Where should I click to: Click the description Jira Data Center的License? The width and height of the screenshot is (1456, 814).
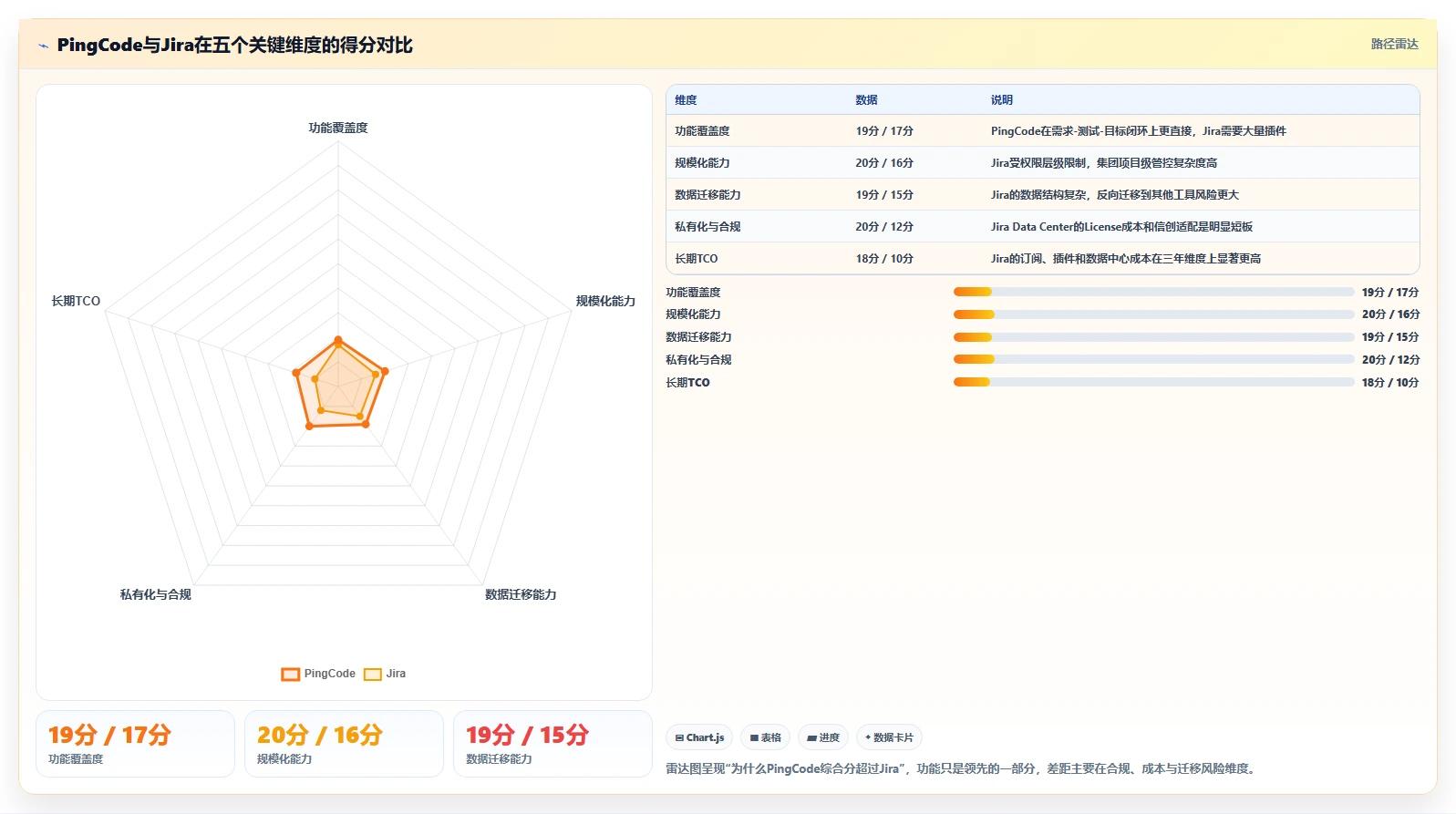[x=1121, y=227]
